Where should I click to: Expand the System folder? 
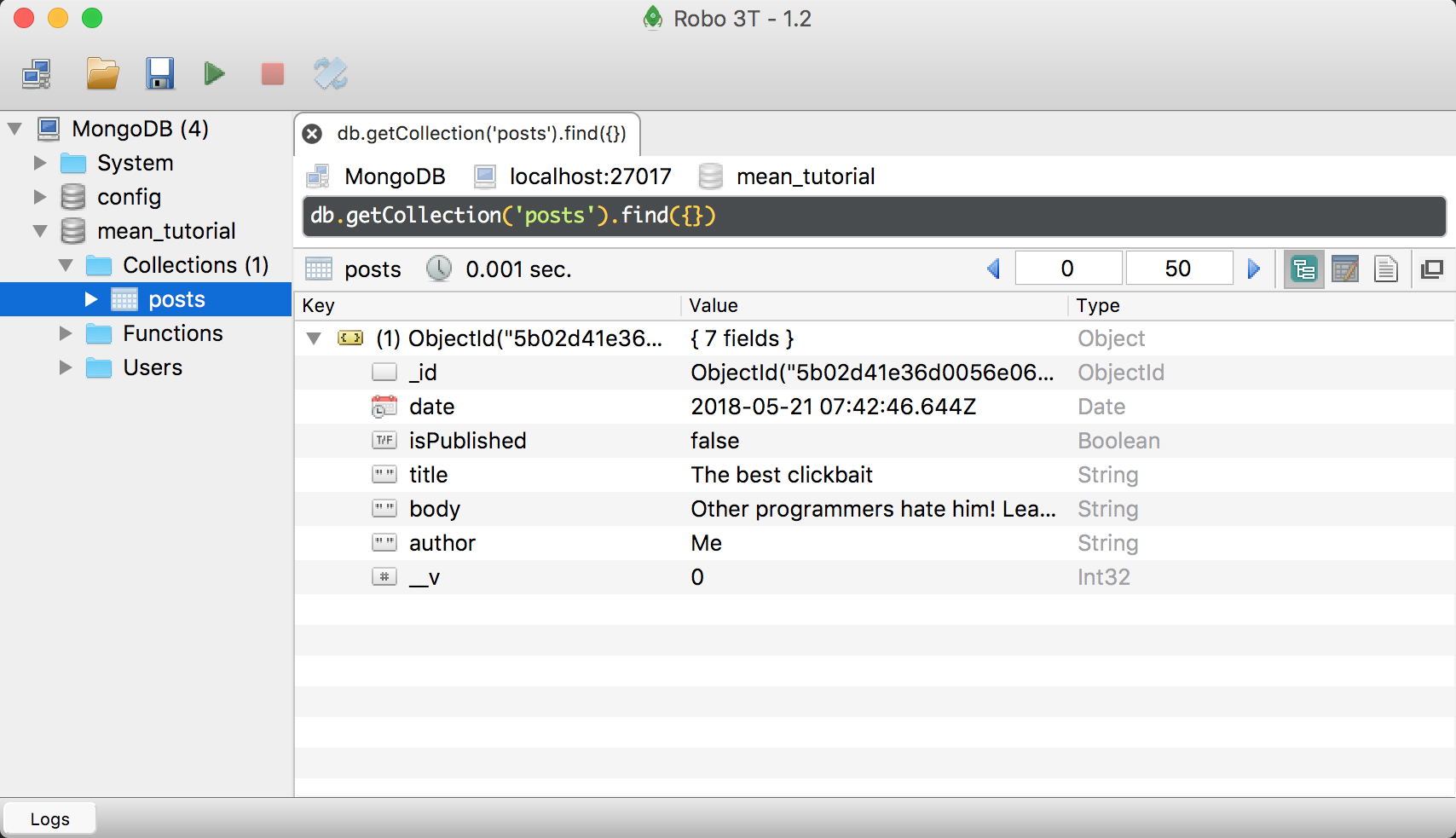click(40, 163)
